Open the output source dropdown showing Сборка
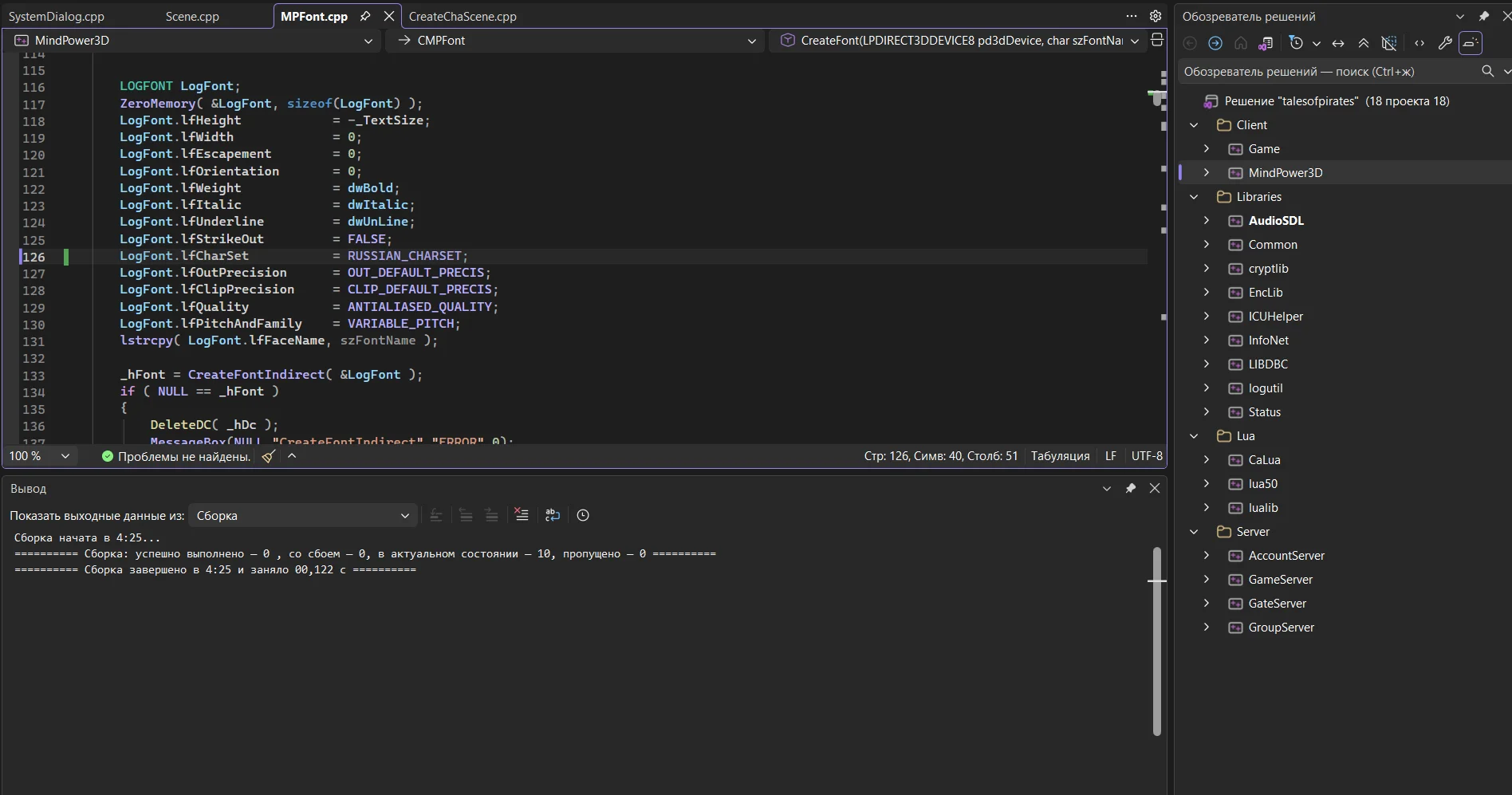 pos(302,515)
